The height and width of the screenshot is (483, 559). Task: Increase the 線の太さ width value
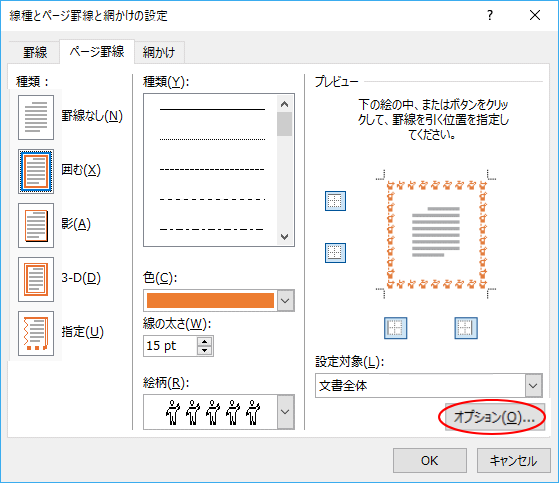tap(205, 342)
